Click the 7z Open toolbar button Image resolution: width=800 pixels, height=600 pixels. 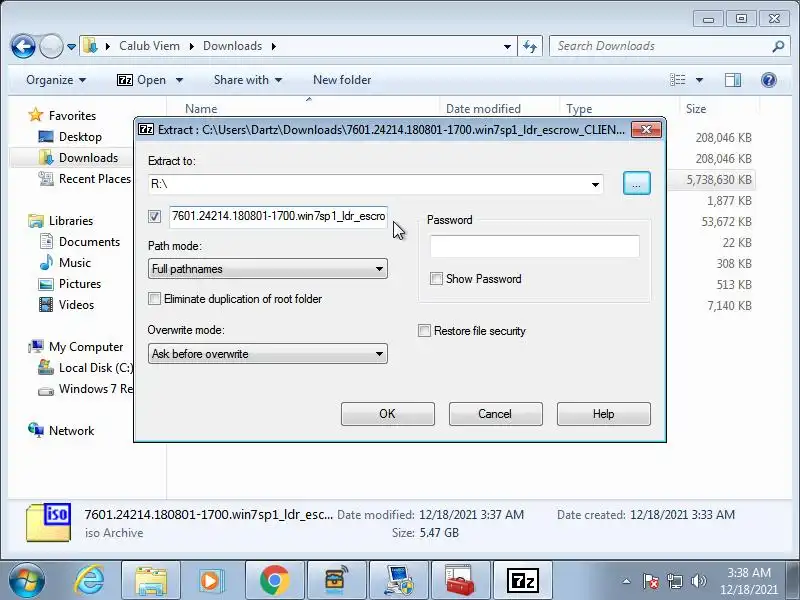pos(142,80)
